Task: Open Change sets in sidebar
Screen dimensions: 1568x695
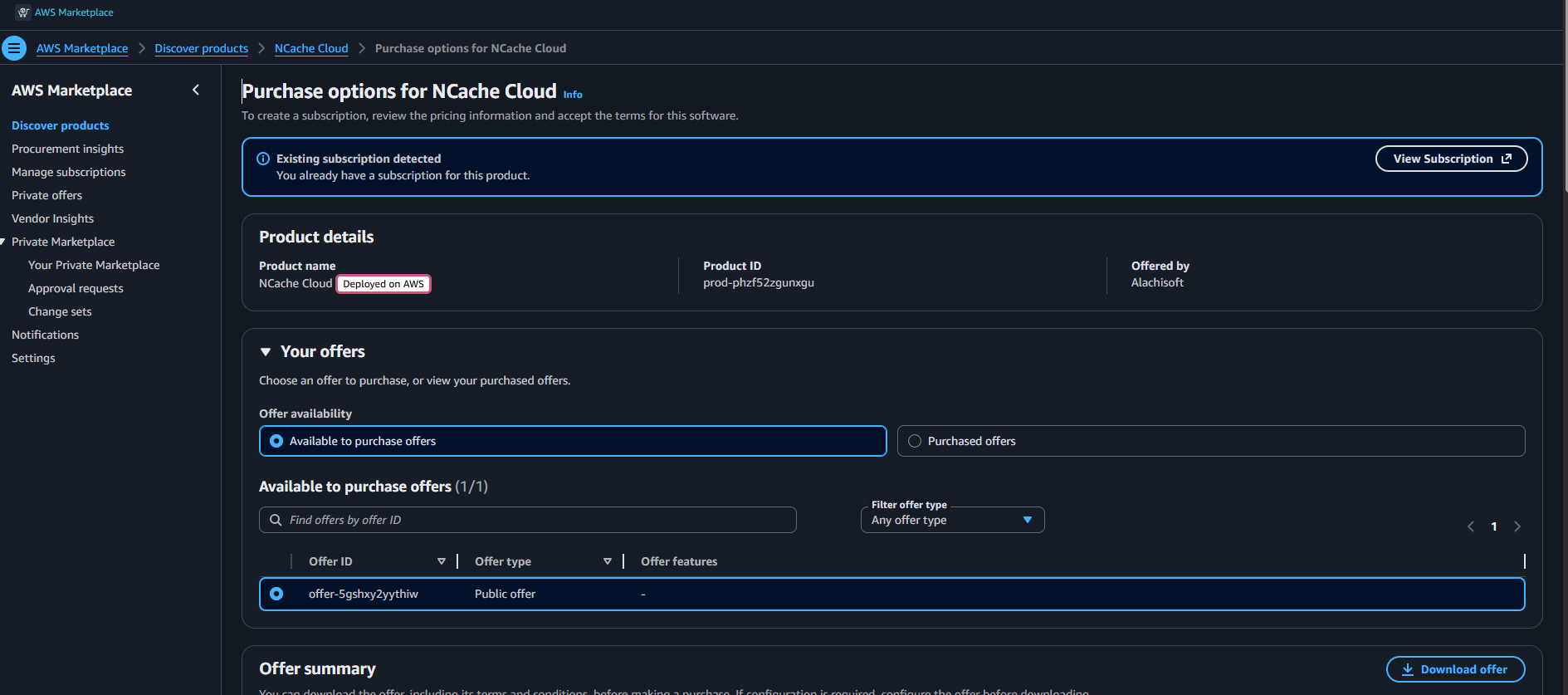Action: click(60, 311)
